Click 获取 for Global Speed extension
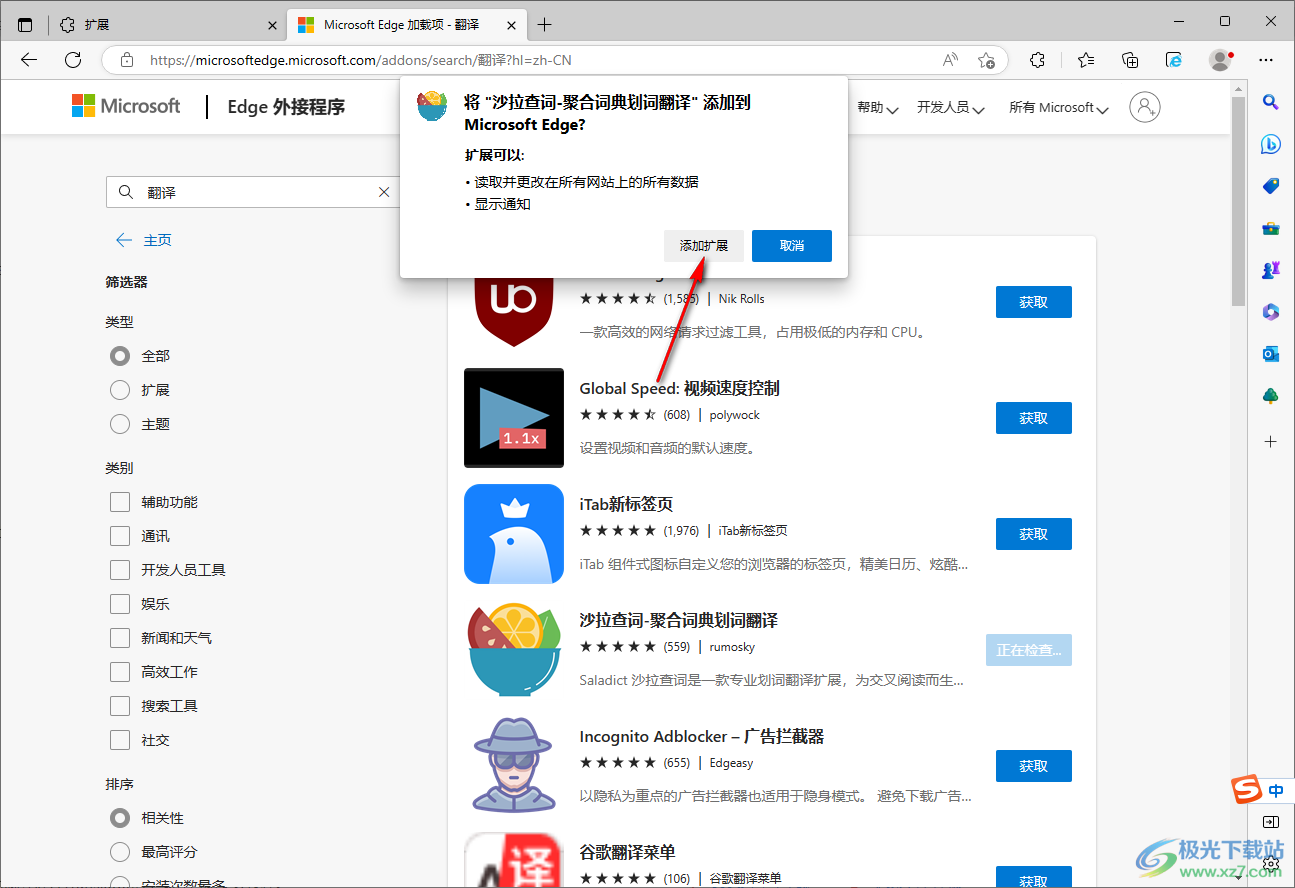This screenshot has height=888, width=1295. tap(1034, 418)
